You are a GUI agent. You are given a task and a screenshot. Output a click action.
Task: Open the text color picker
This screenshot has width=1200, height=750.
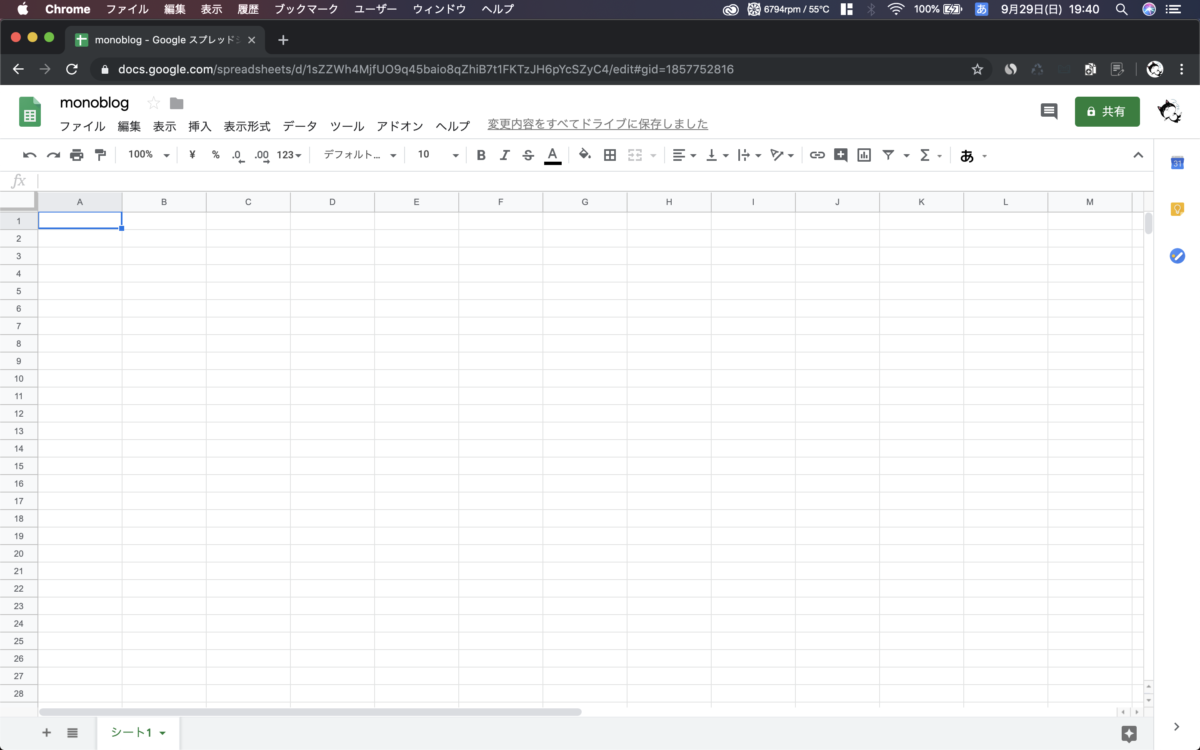click(x=552, y=155)
